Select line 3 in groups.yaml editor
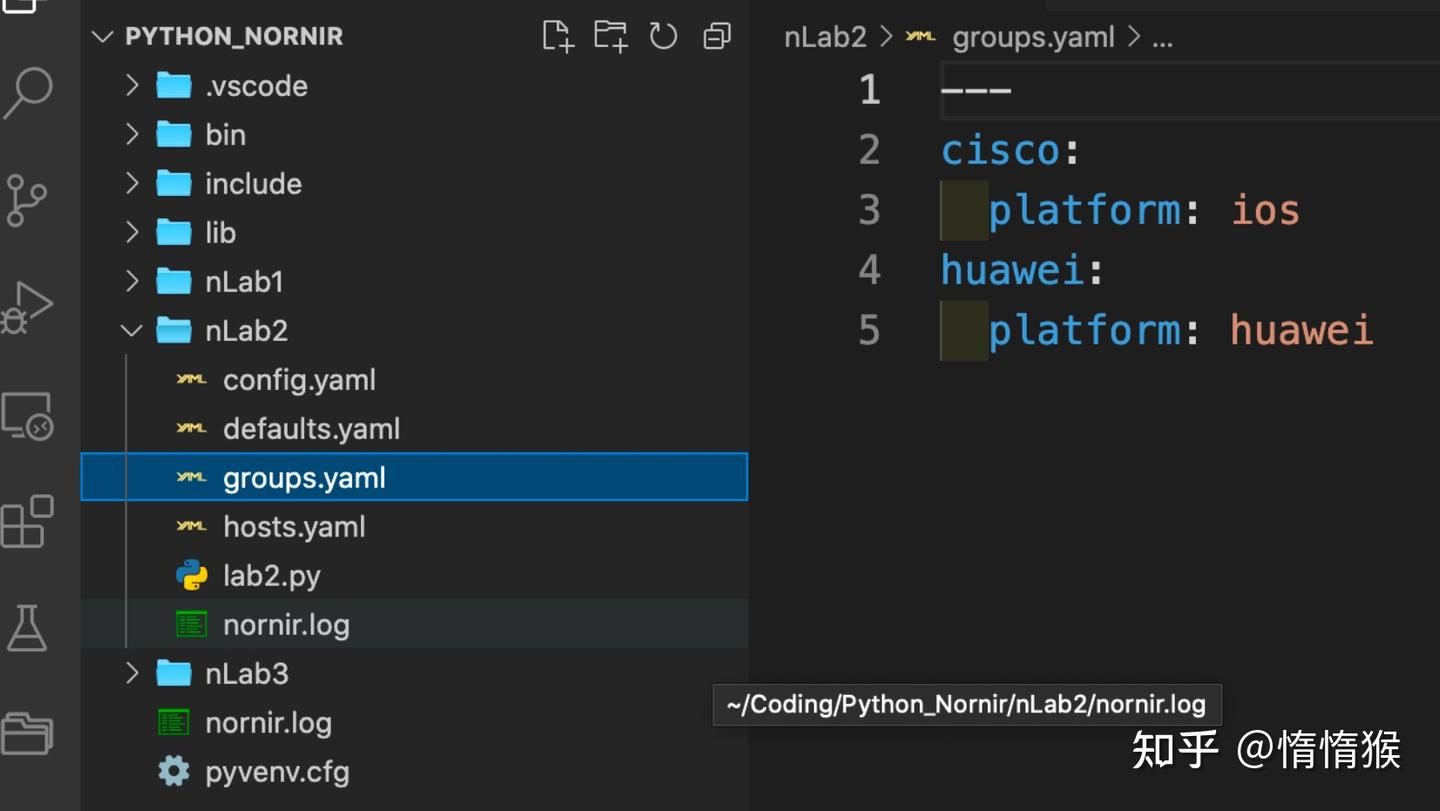This screenshot has height=811, width=1440. (x=868, y=209)
